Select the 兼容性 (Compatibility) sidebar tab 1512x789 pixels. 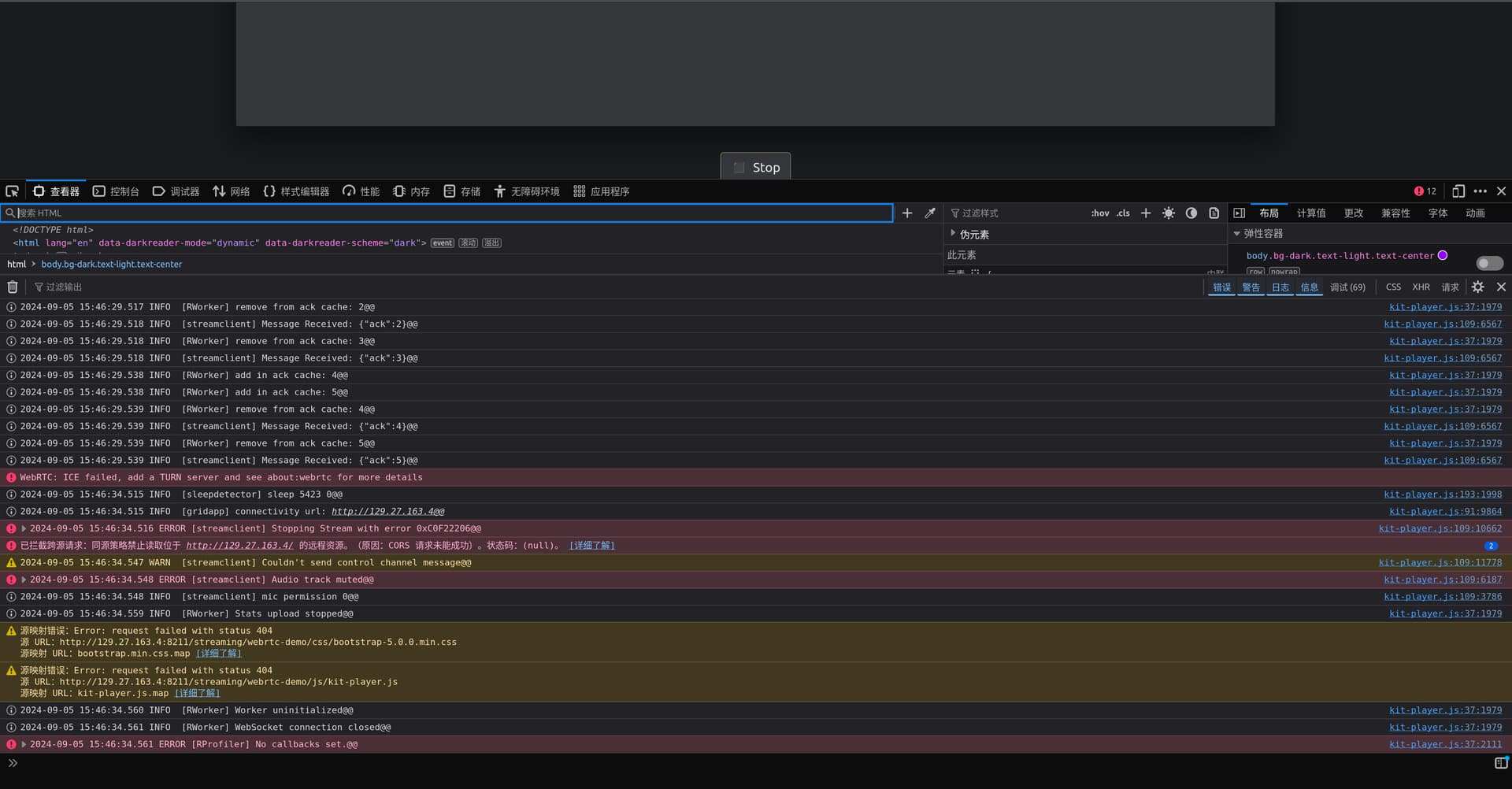pos(1395,213)
